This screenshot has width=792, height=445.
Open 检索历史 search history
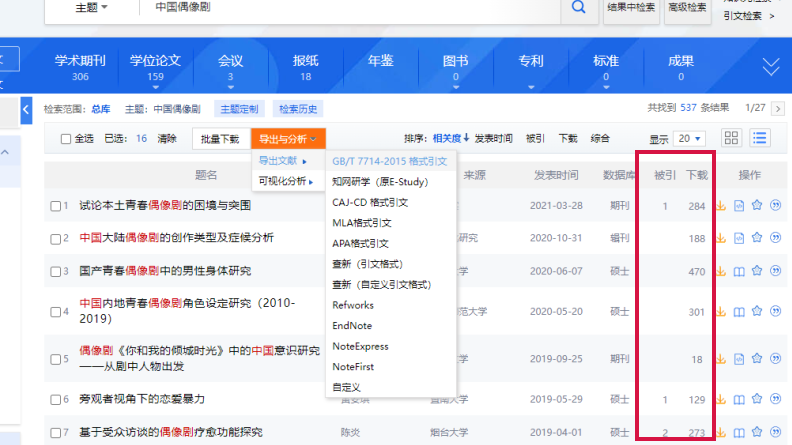pyautogui.click(x=298, y=109)
